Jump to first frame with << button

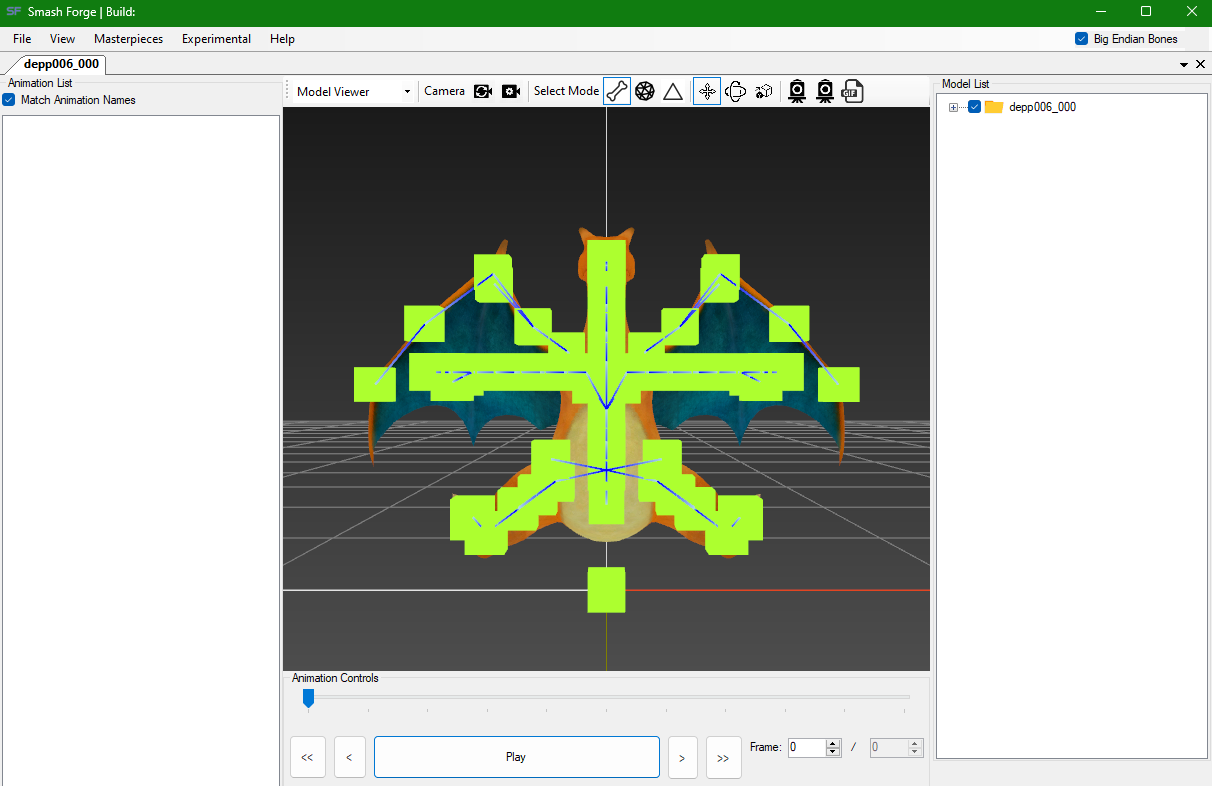tap(308, 757)
